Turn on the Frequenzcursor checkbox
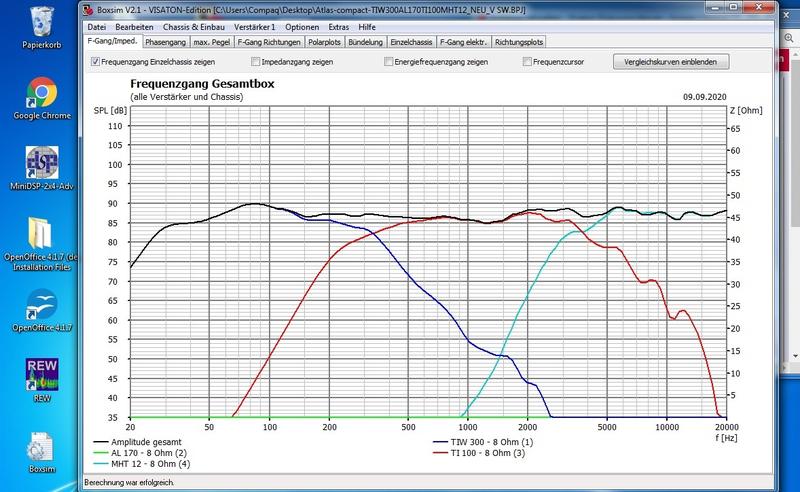Viewport: 800px width, 492px height. (526, 62)
